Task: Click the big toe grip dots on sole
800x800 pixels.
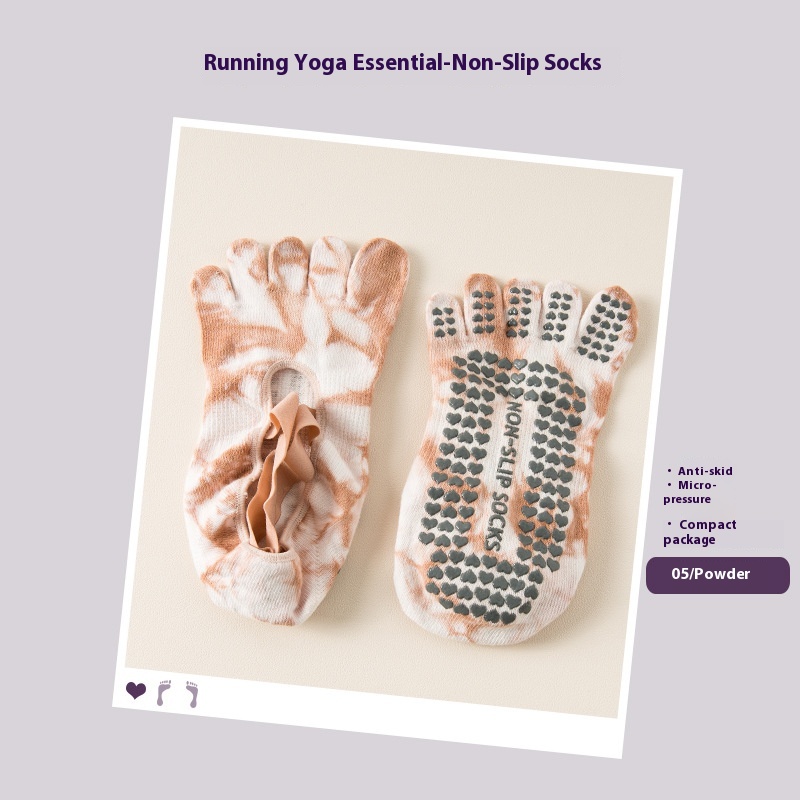Action: (x=606, y=327)
